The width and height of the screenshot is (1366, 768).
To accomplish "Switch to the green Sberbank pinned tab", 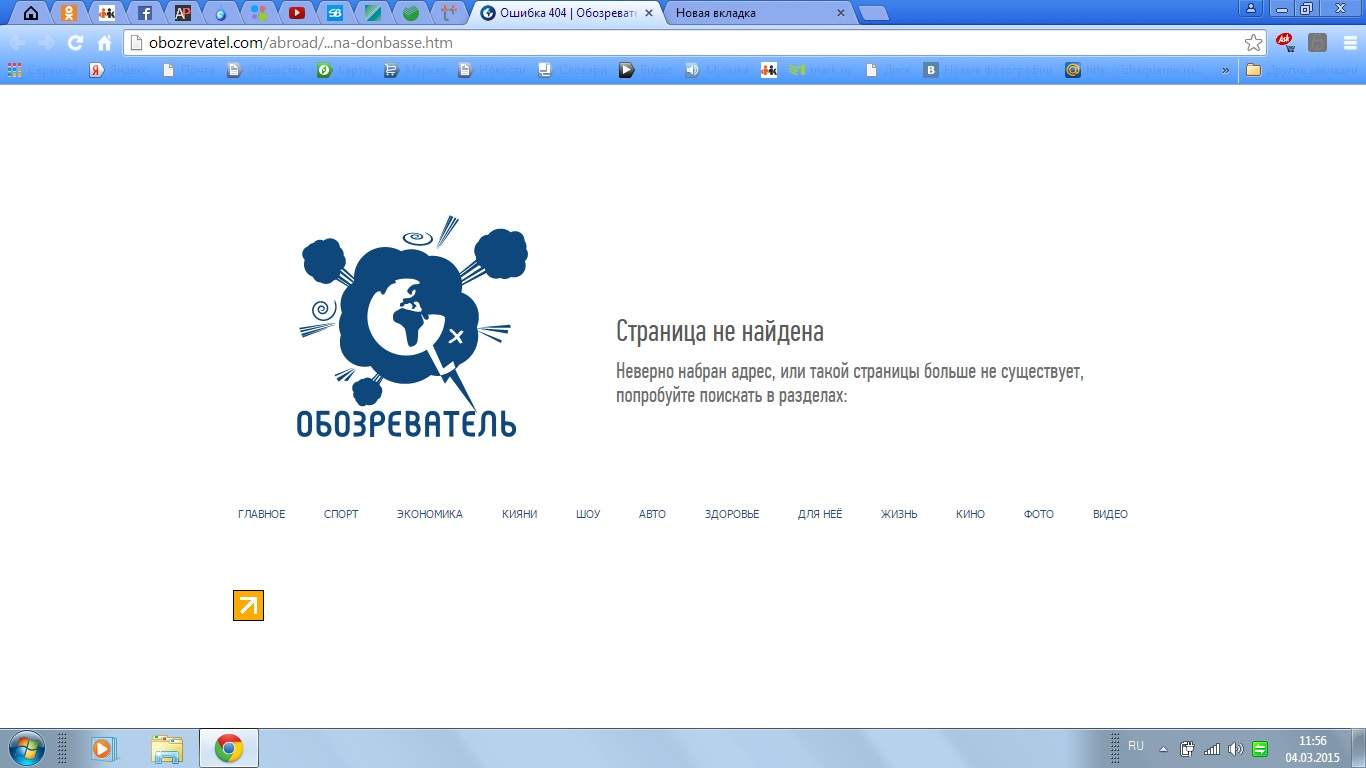I will point(411,13).
